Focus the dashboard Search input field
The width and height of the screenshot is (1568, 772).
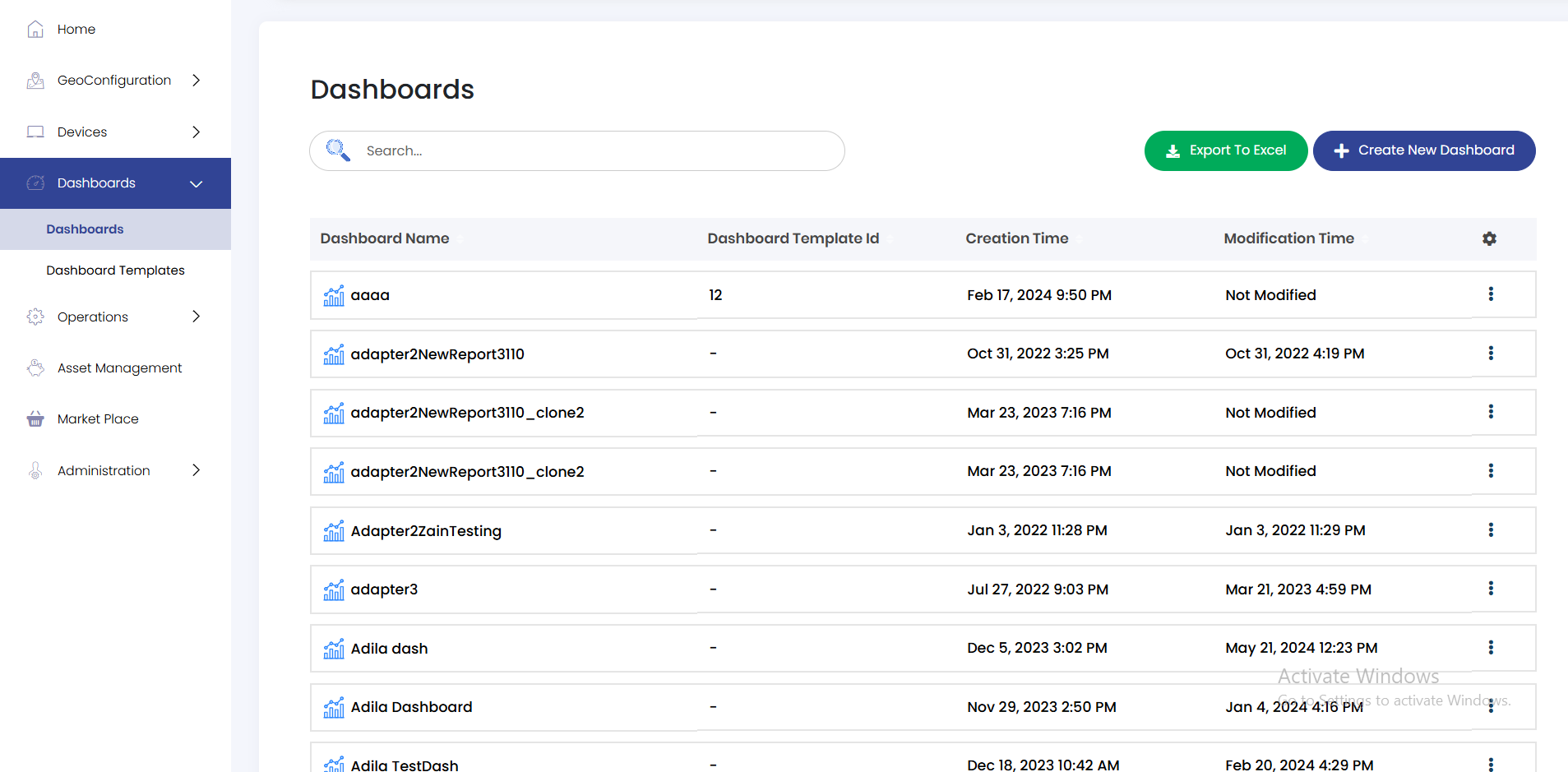tap(592, 151)
